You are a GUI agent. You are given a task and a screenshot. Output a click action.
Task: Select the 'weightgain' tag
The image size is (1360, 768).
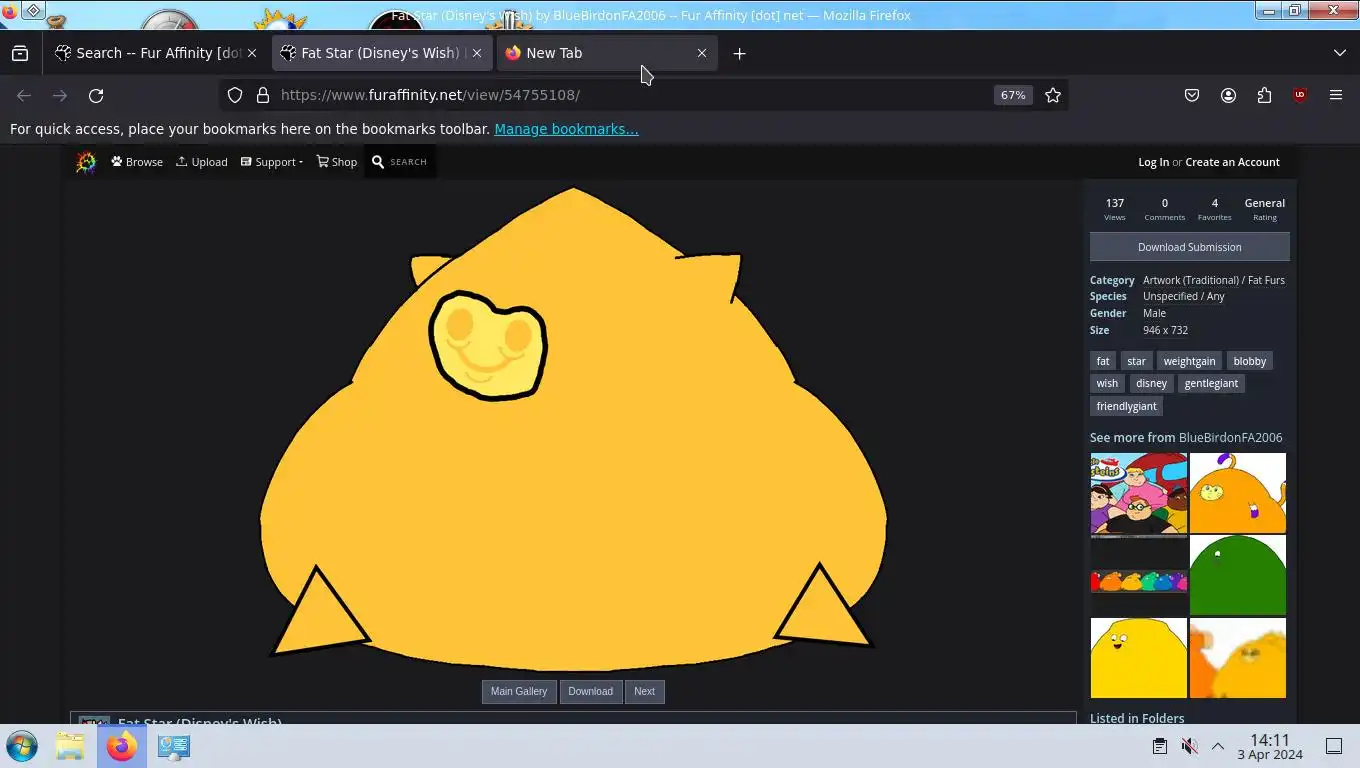(x=1189, y=361)
